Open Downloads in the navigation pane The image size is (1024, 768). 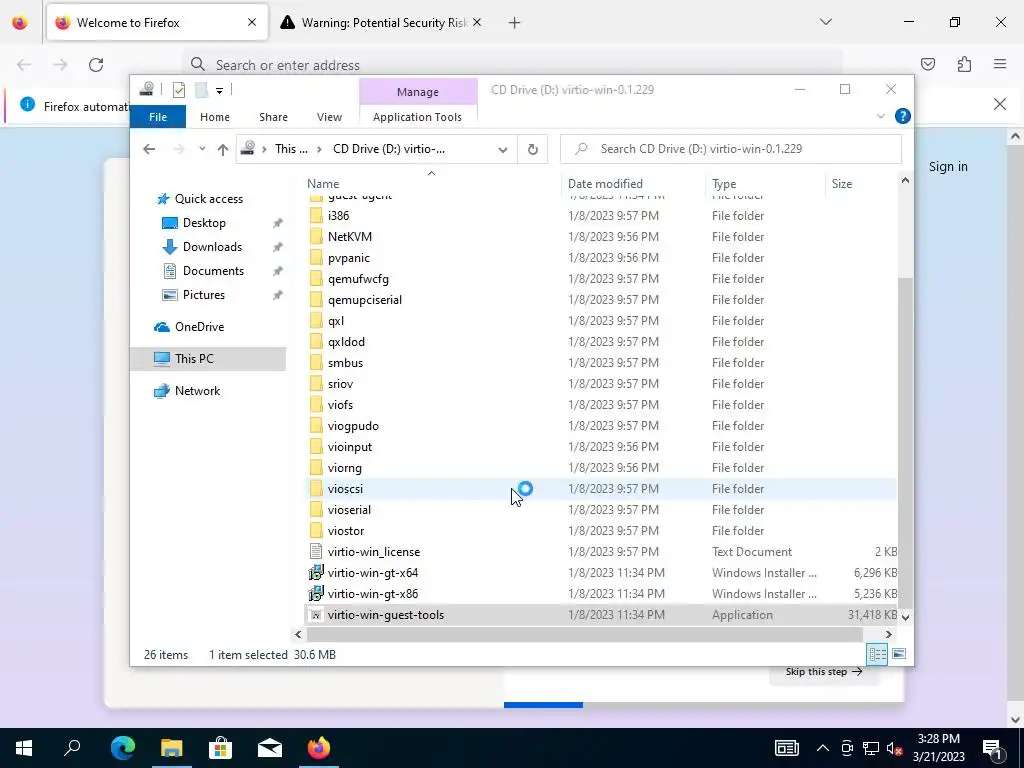[212, 247]
